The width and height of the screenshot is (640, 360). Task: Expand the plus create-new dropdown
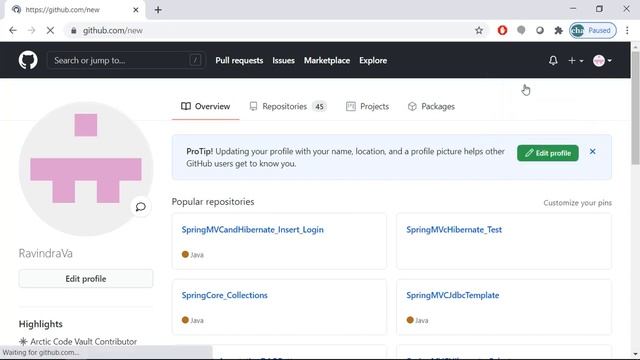[576, 60]
